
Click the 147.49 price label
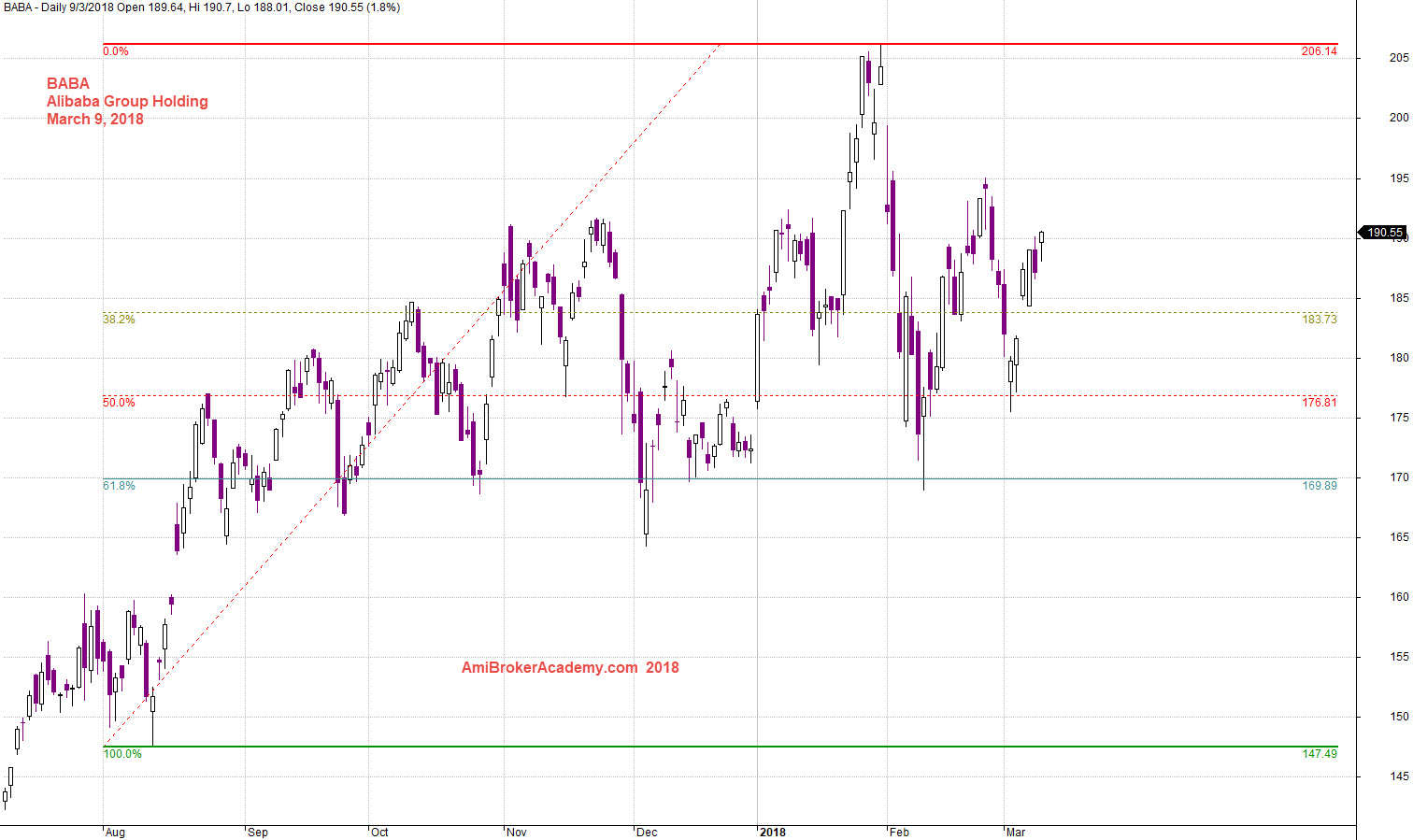(x=1319, y=754)
